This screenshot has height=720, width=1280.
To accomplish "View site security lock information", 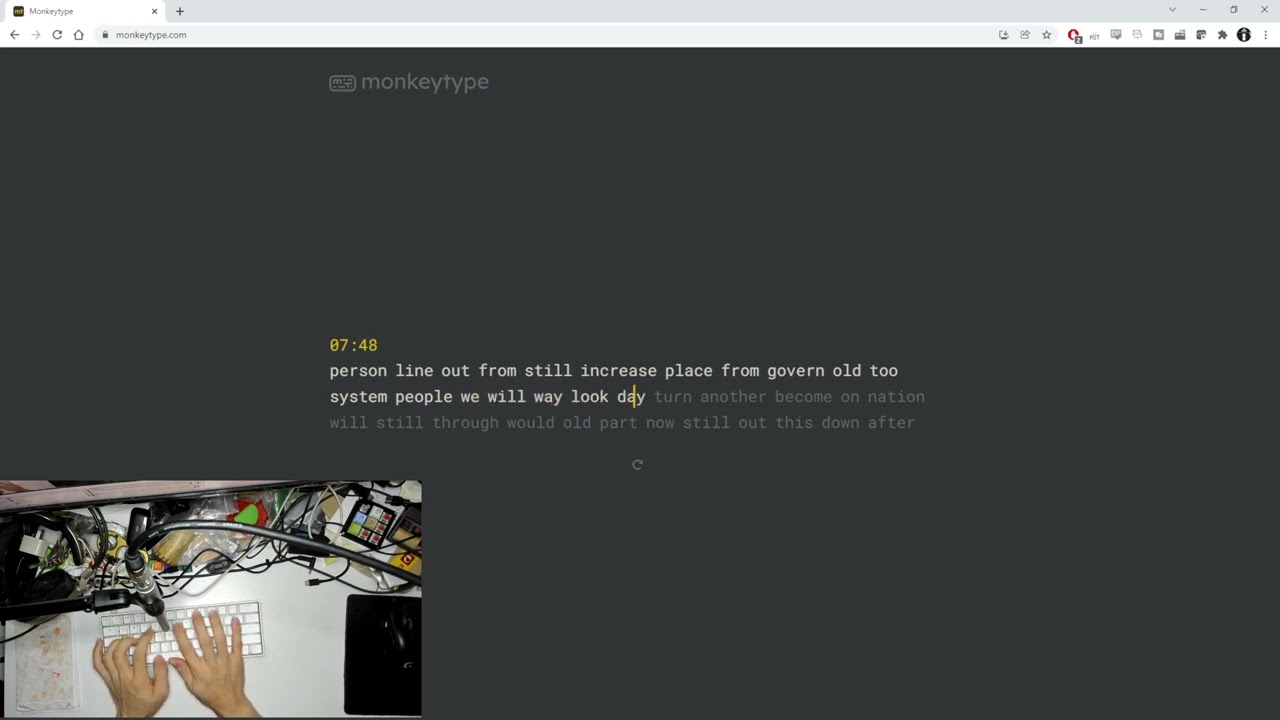I will click(x=104, y=35).
